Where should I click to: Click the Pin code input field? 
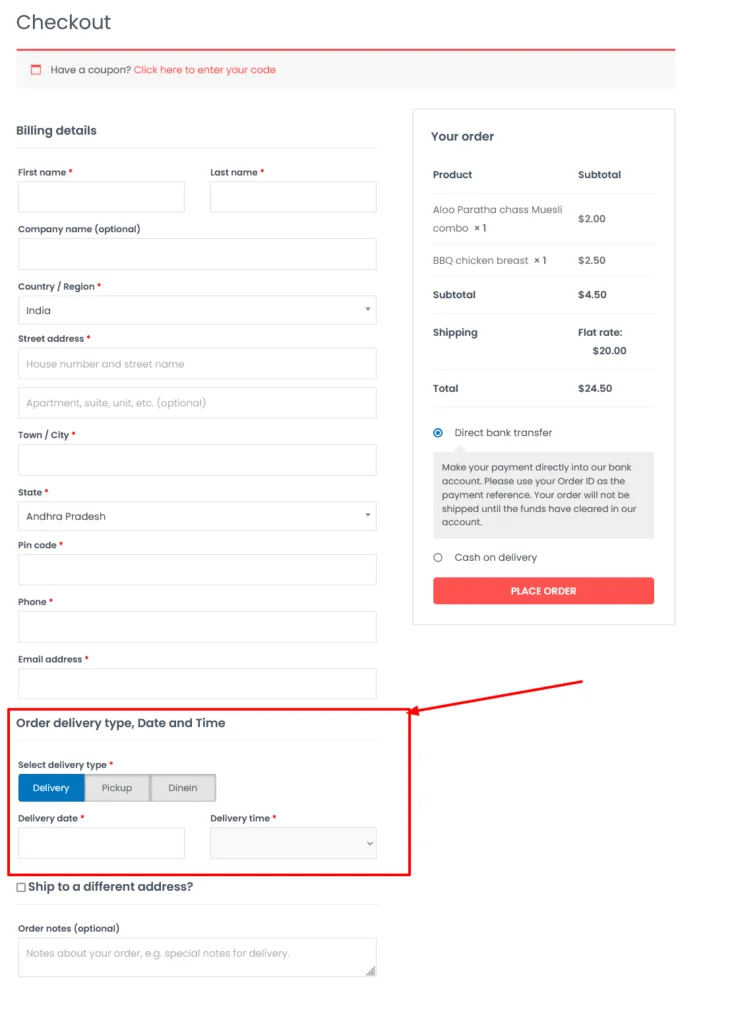coord(197,570)
